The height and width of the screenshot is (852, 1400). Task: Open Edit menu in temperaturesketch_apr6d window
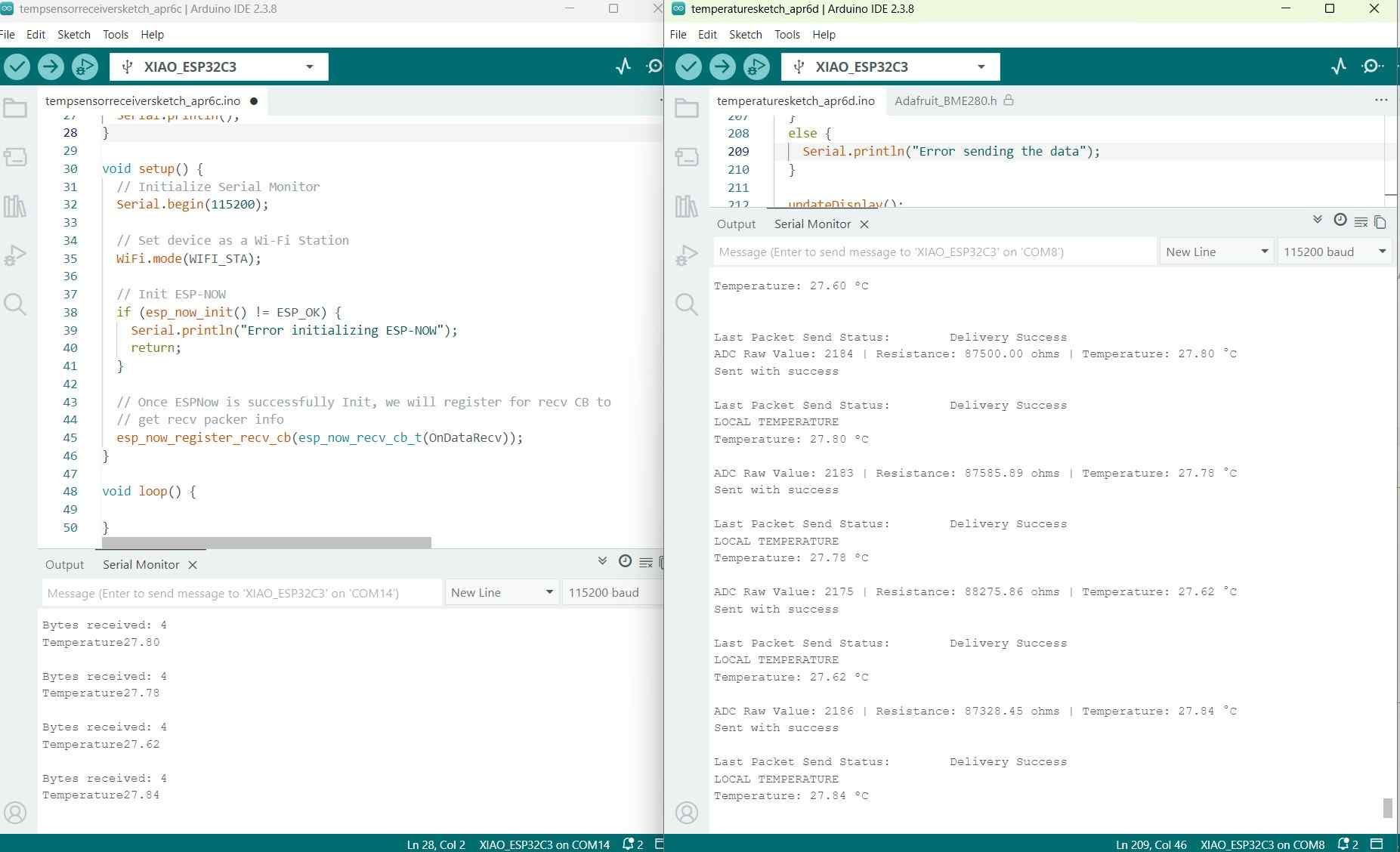tap(707, 35)
